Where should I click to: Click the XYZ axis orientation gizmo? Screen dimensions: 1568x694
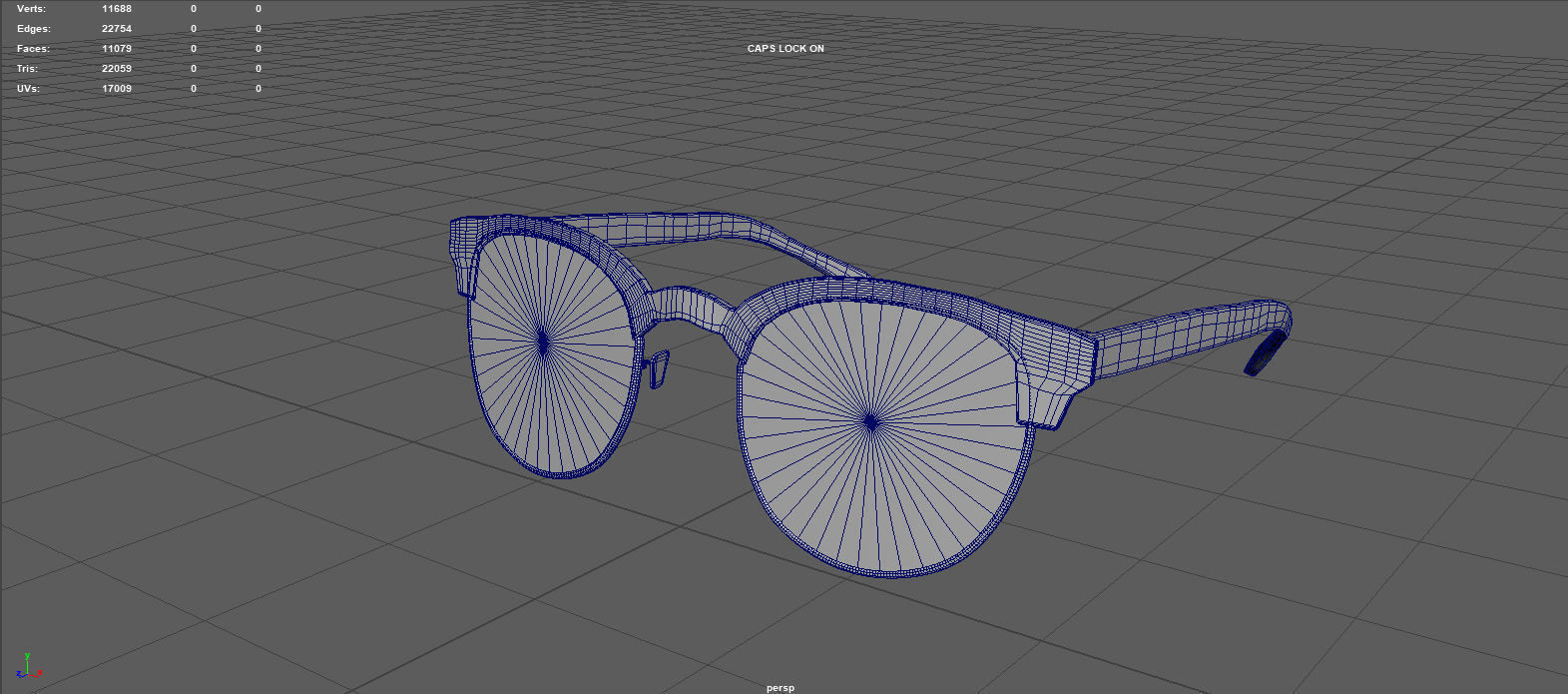pos(30,668)
